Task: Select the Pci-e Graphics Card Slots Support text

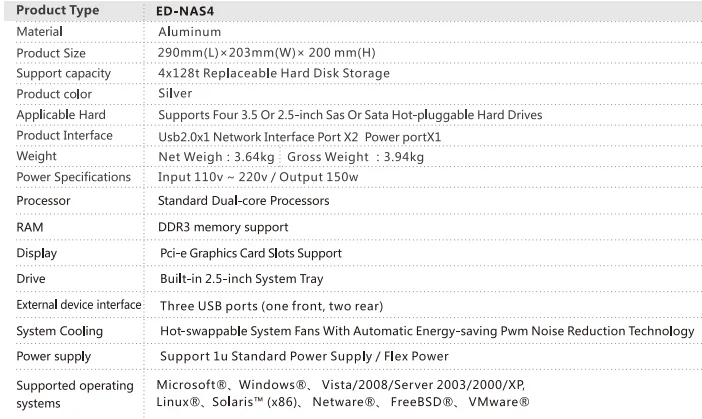Action: coord(250,253)
